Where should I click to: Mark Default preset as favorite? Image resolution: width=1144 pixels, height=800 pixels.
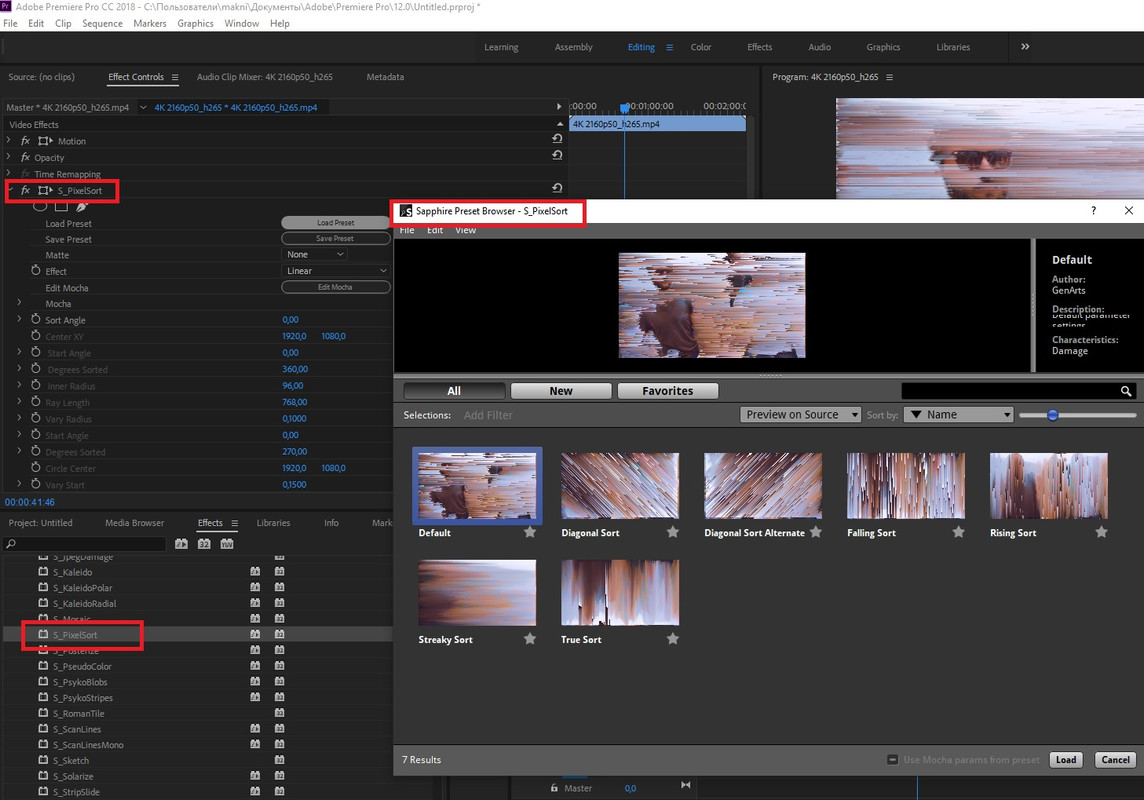[530, 532]
